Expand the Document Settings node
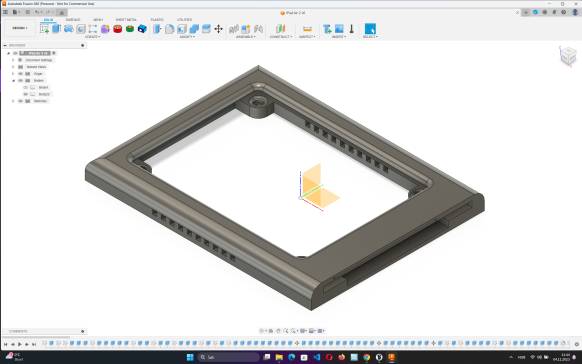This screenshot has height=364, width=582. [13, 60]
